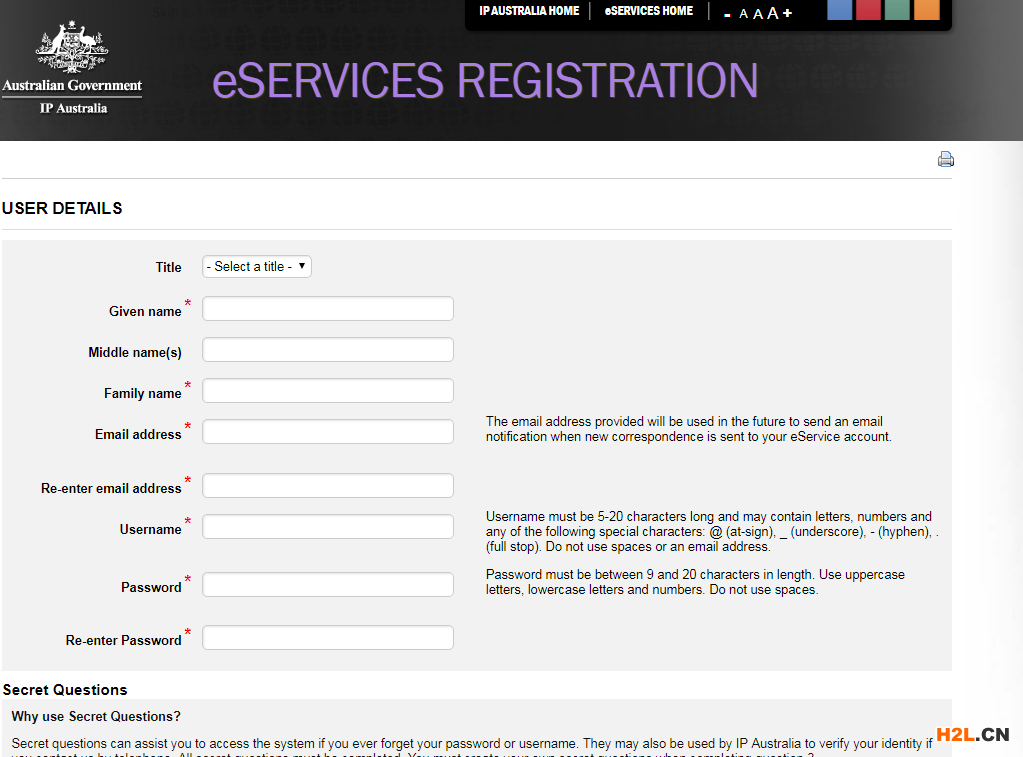Click the Password entry field
Viewport: 1023px width, 757px height.
pos(328,585)
